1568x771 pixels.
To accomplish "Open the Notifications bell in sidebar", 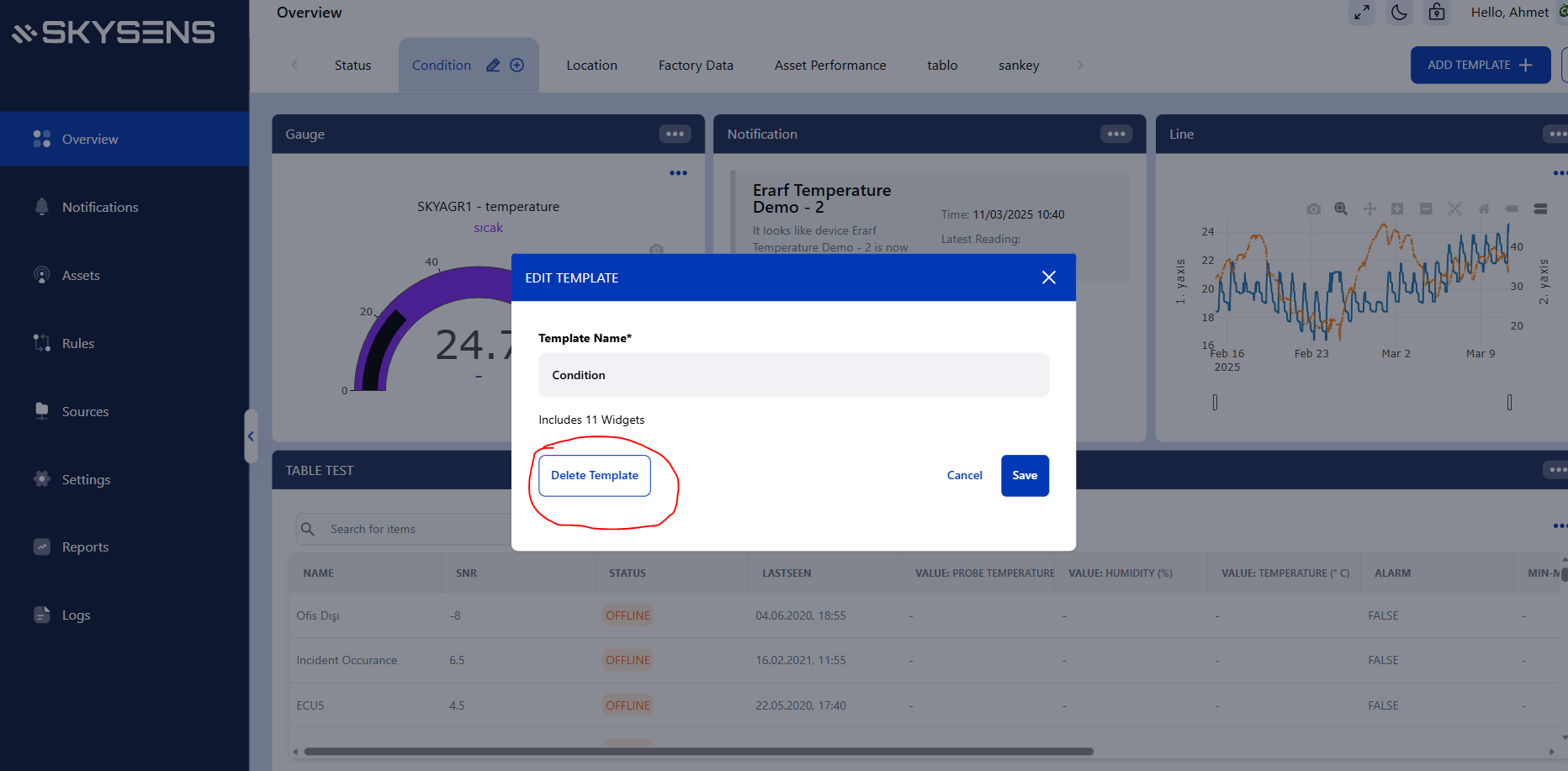I will point(42,207).
